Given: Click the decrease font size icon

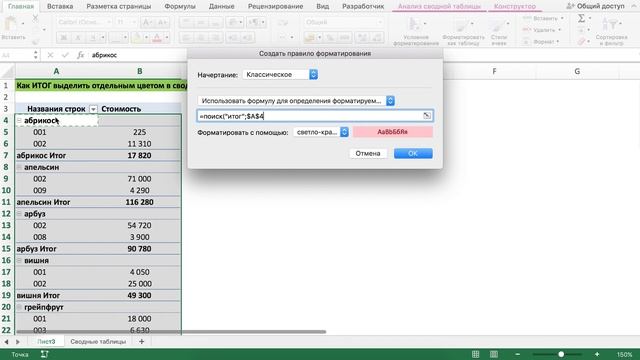Looking at the screenshot, I should point(162,22).
